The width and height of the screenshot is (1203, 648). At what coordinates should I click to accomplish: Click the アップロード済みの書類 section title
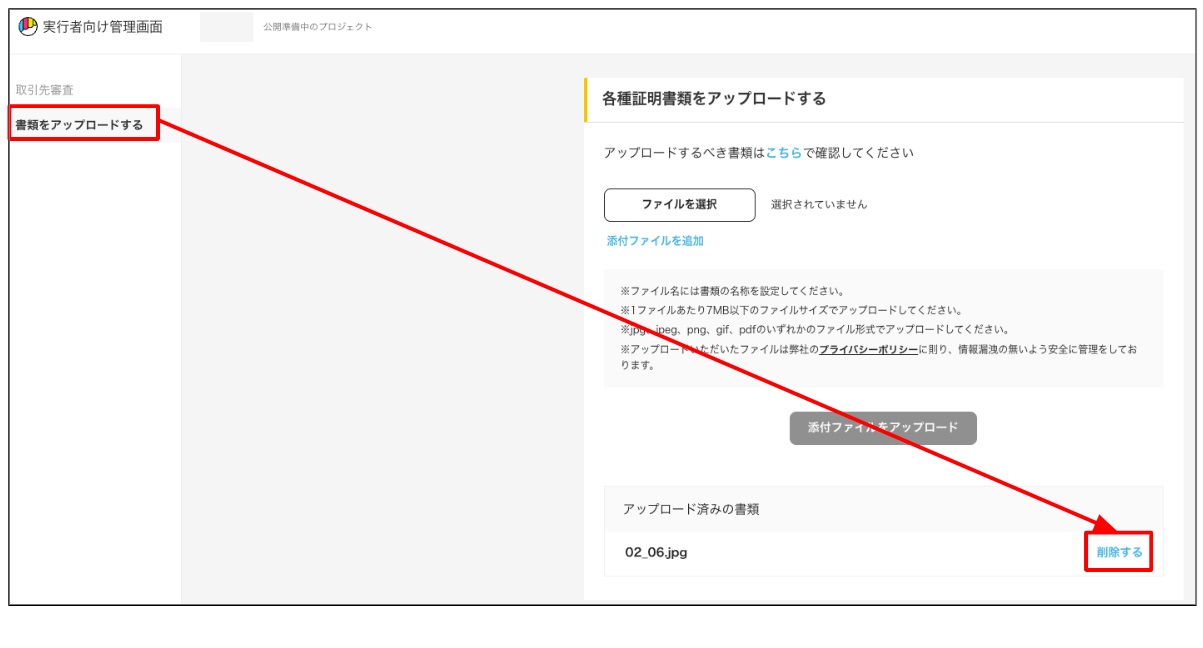(691, 509)
